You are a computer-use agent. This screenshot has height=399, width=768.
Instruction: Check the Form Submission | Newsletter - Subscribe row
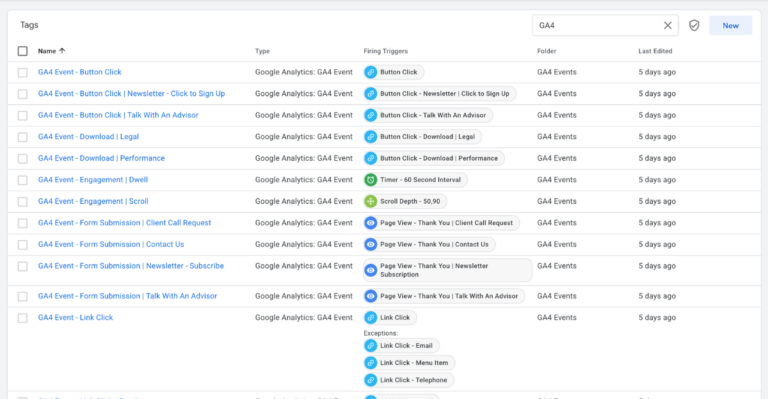pyautogui.click(x=23, y=266)
